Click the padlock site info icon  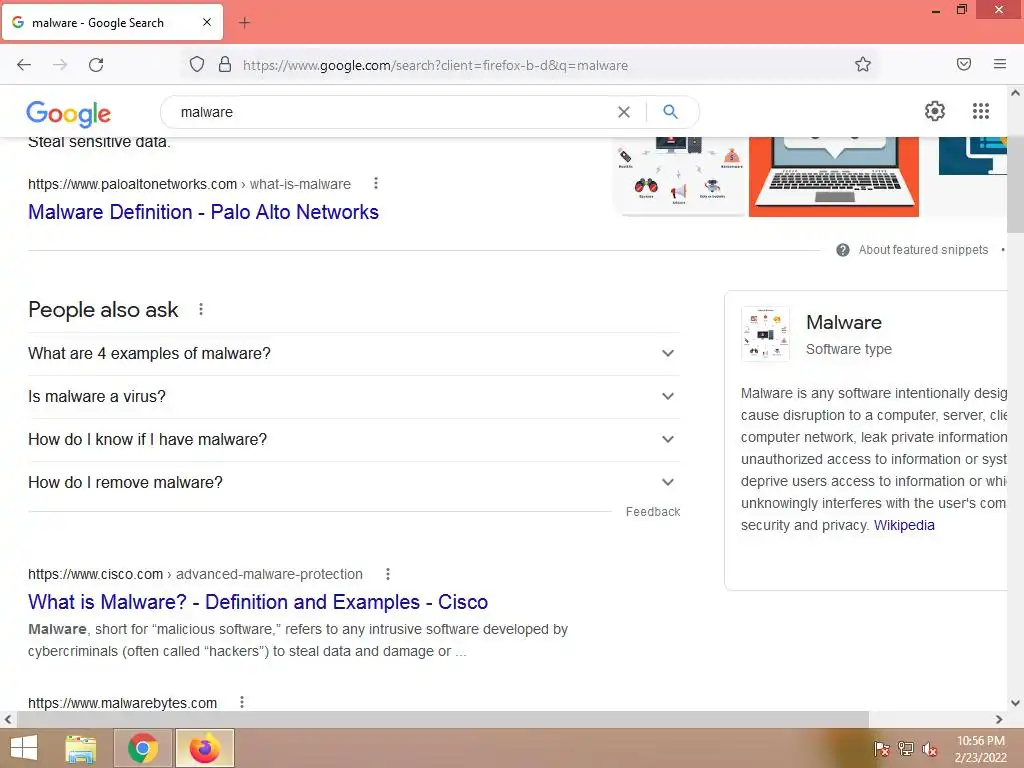(225, 64)
